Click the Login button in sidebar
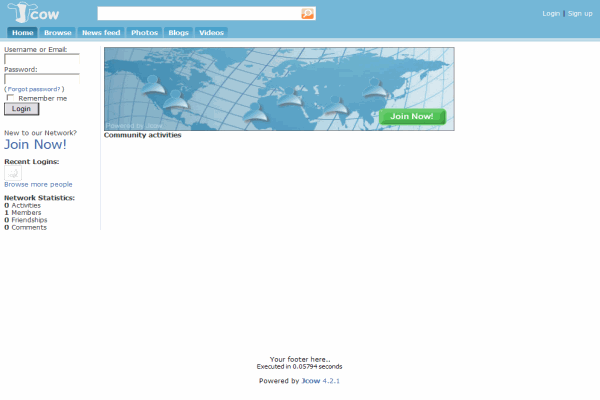 pyautogui.click(x=21, y=109)
